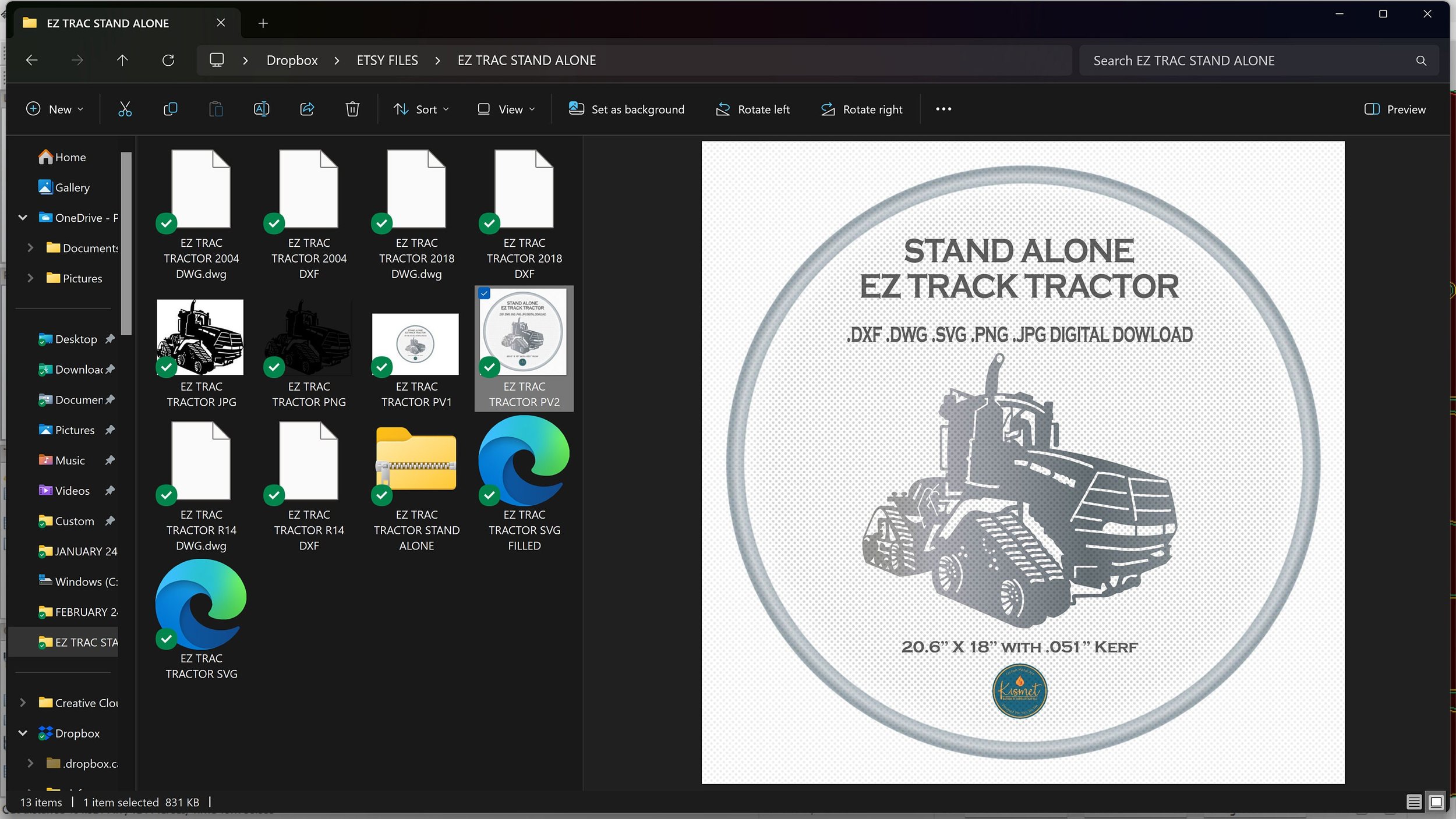
Task: Expand the .dropbox.cache folder node
Action: (30, 763)
